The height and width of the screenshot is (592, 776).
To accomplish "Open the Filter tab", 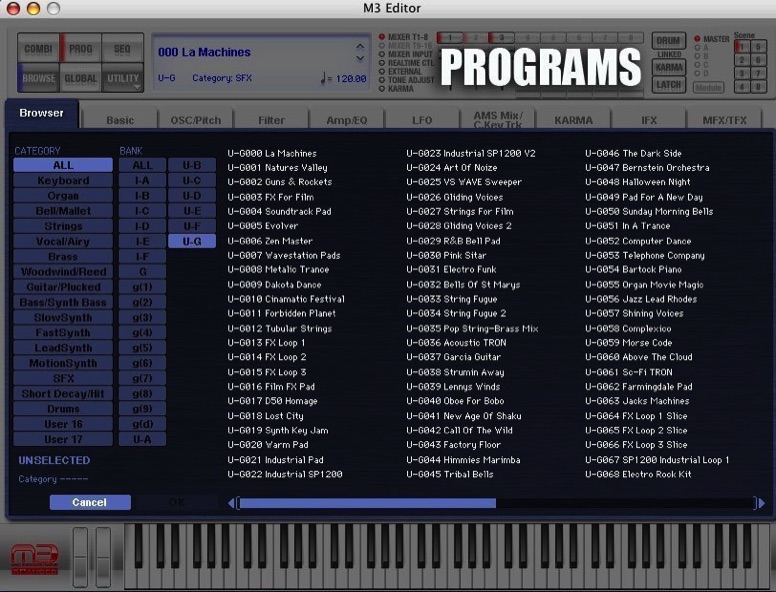I will tap(271, 120).
